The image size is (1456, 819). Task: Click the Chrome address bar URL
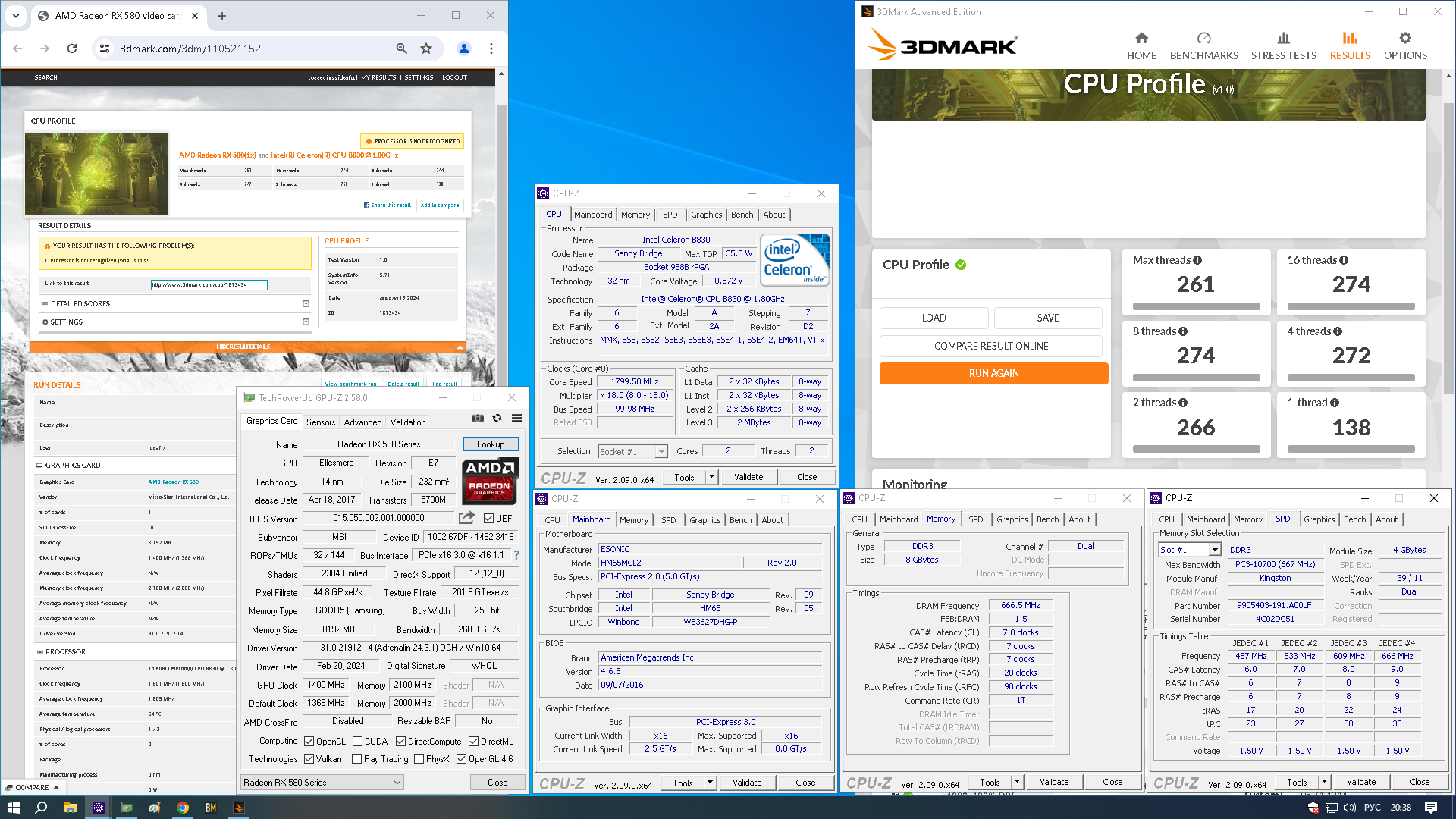pos(190,49)
